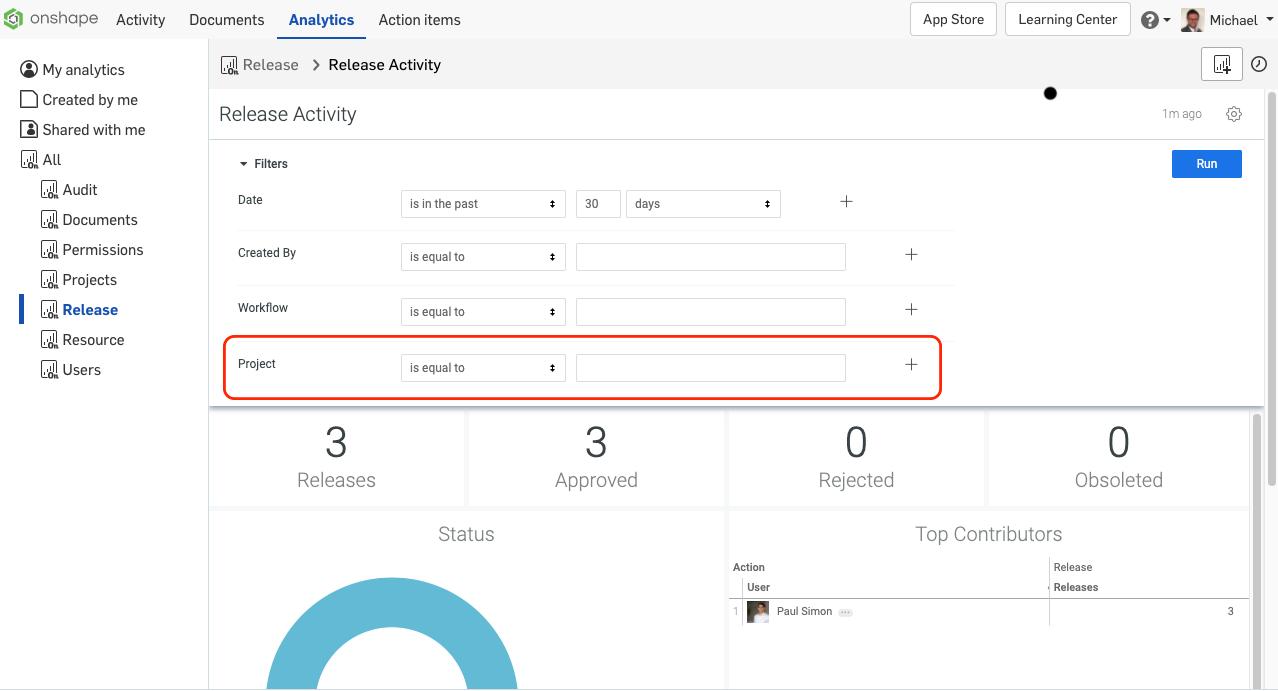Open the Date 'is in the past' dropdown
Image resolution: width=1278 pixels, height=691 pixels.
[x=482, y=204]
